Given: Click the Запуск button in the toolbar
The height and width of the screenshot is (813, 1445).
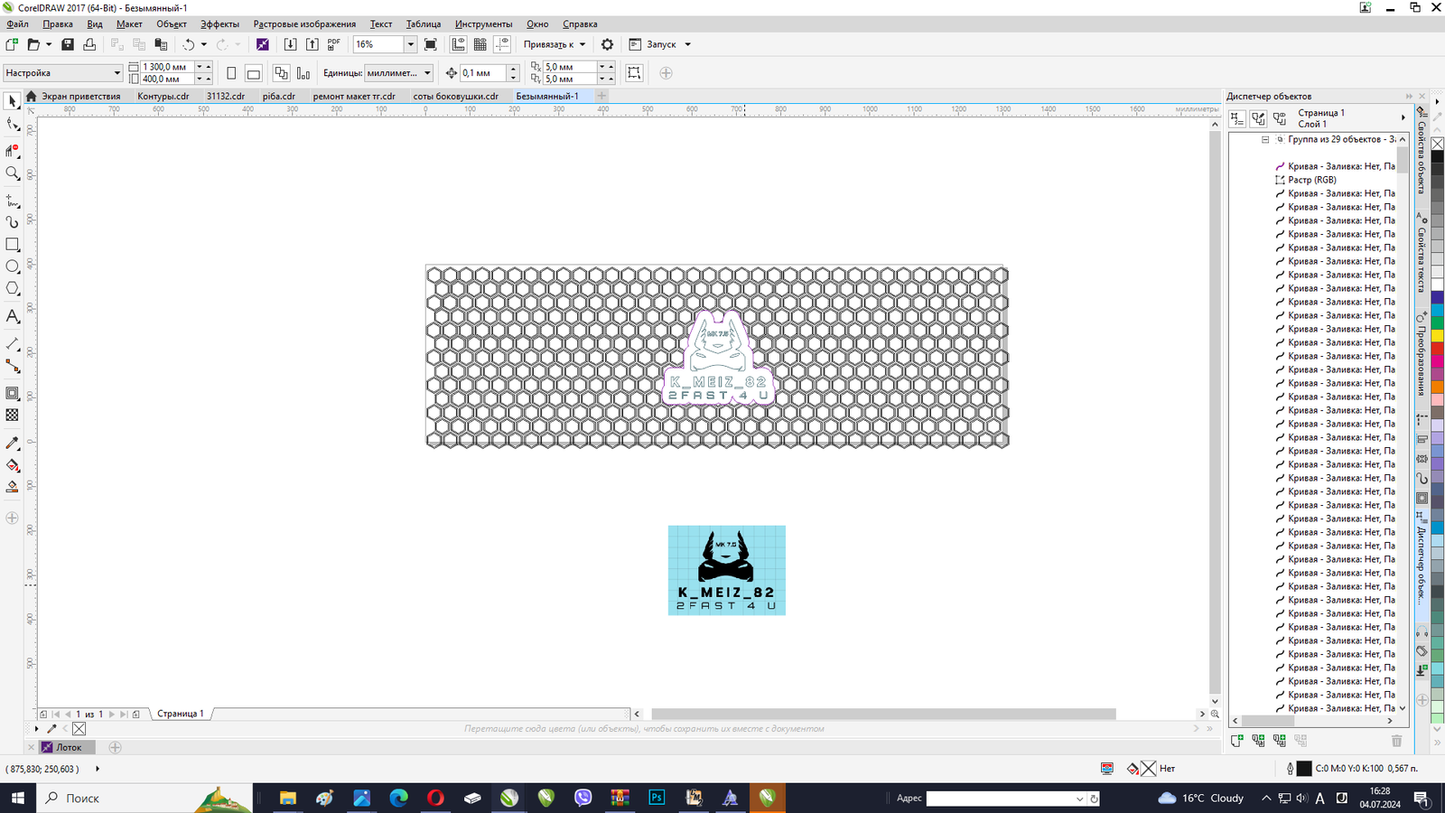Looking at the screenshot, I should [x=655, y=44].
